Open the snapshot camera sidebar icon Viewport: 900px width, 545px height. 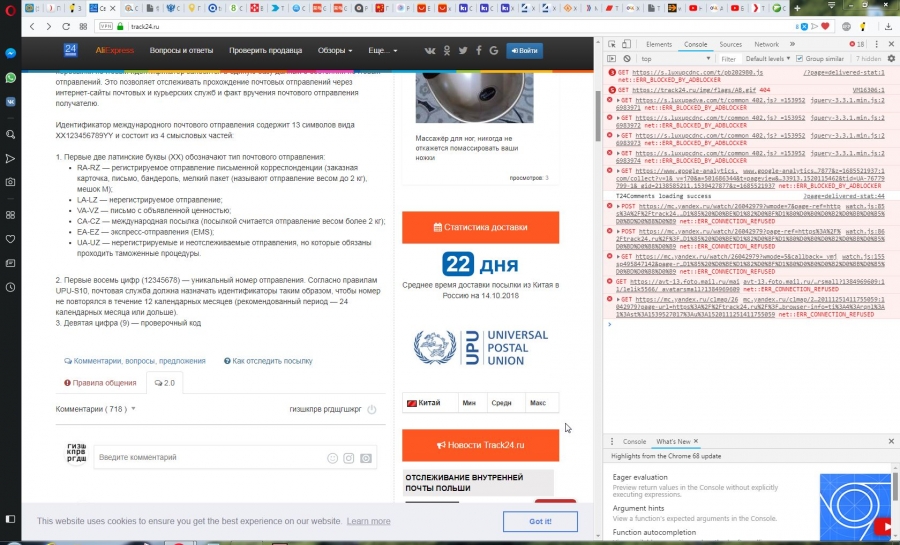pos(10,182)
